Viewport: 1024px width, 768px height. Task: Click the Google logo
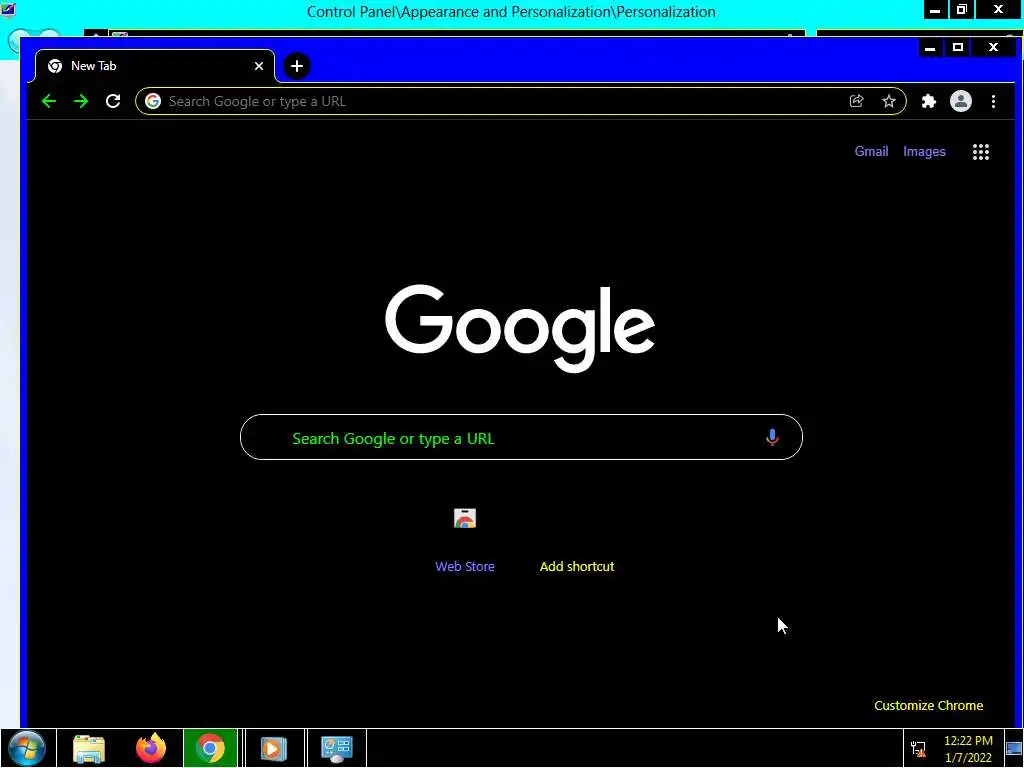pyautogui.click(x=520, y=327)
